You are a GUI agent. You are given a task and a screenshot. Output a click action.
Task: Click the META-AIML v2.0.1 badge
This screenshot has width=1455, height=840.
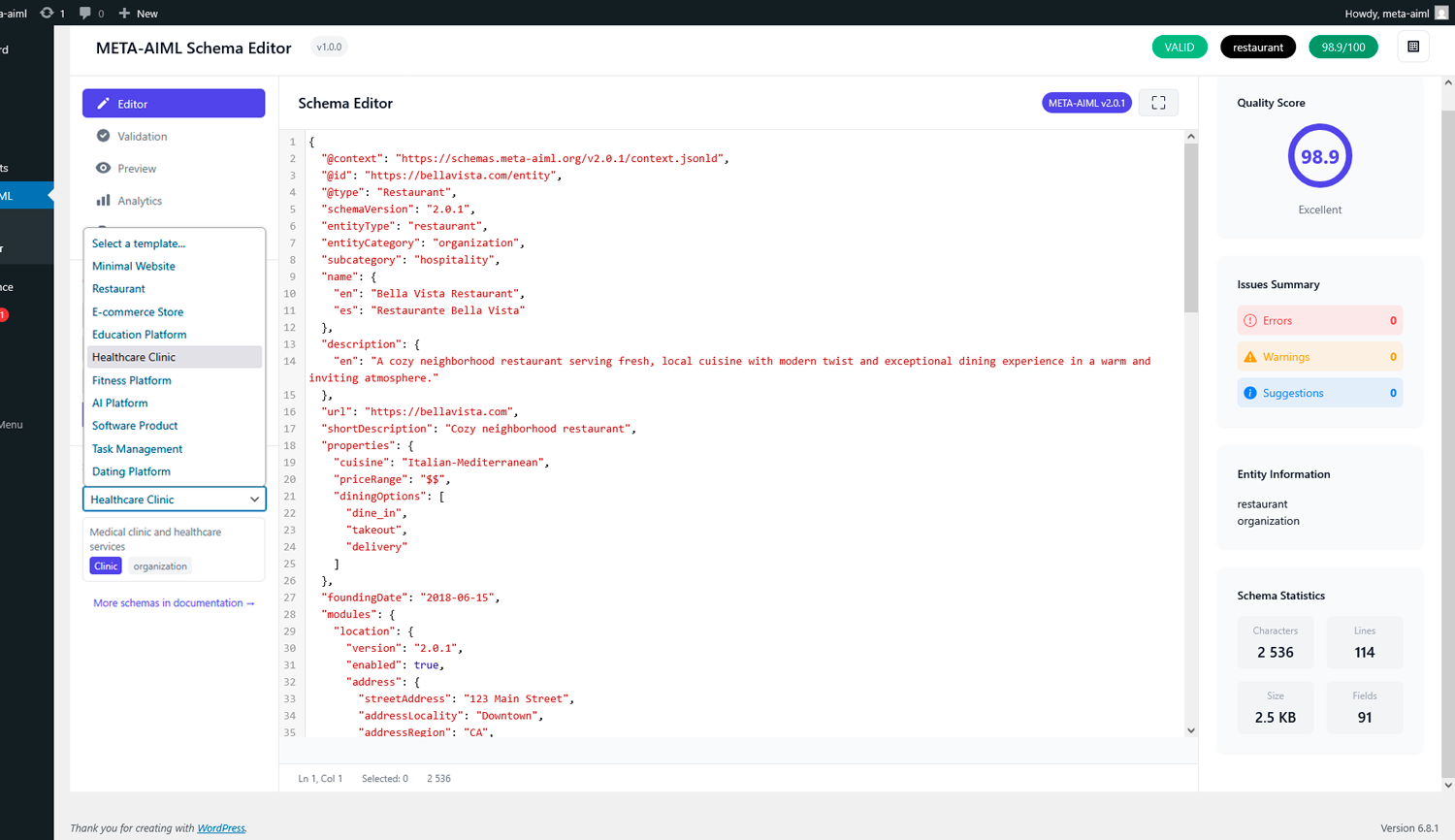(x=1086, y=103)
